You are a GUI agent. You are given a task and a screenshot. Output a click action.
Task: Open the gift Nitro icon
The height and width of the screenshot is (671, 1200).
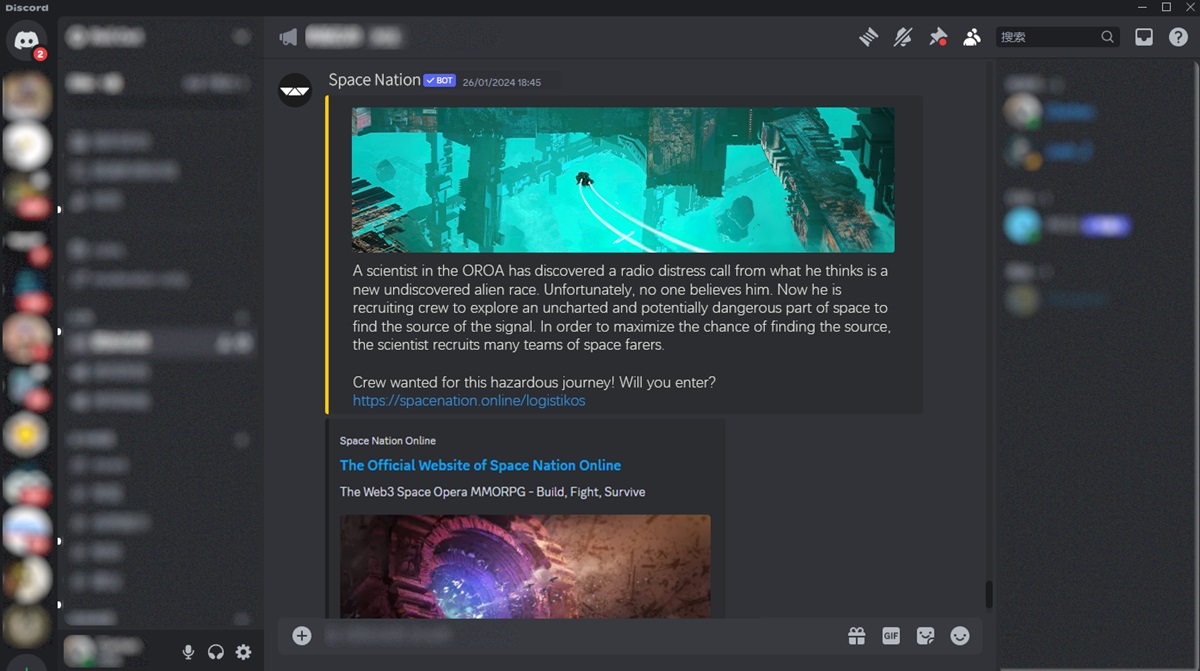(x=857, y=635)
